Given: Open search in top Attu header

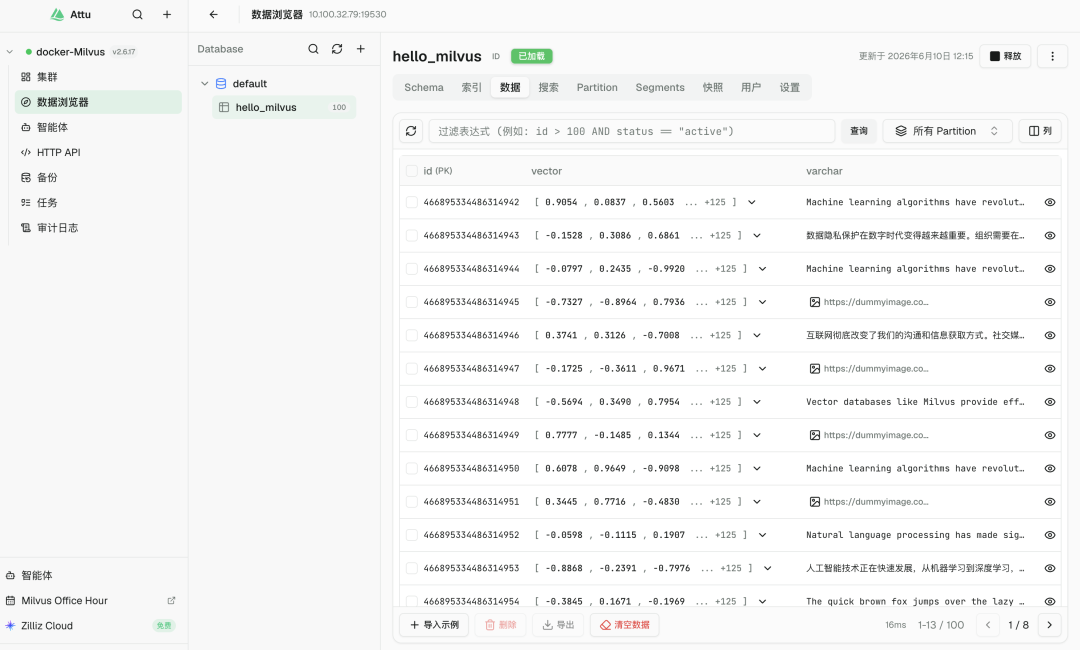Looking at the screenshot, I should [138, 14].
